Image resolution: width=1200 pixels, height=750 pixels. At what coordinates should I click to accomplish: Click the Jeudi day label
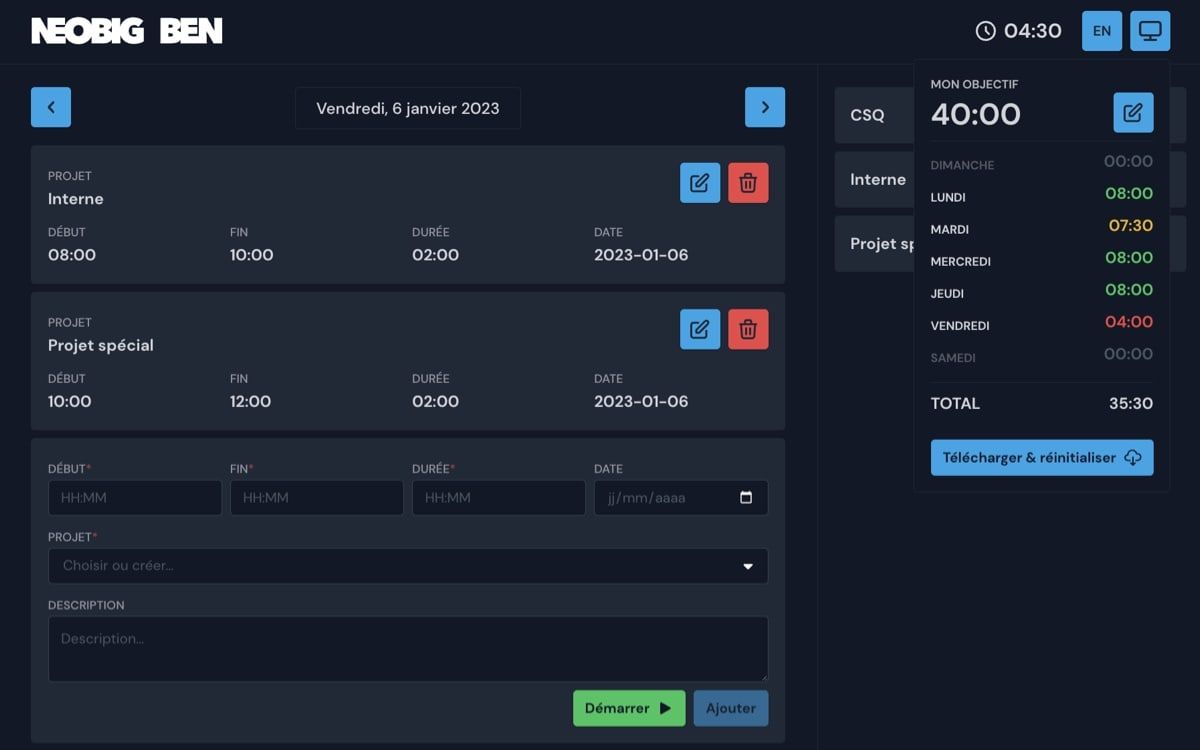point(947,294)
